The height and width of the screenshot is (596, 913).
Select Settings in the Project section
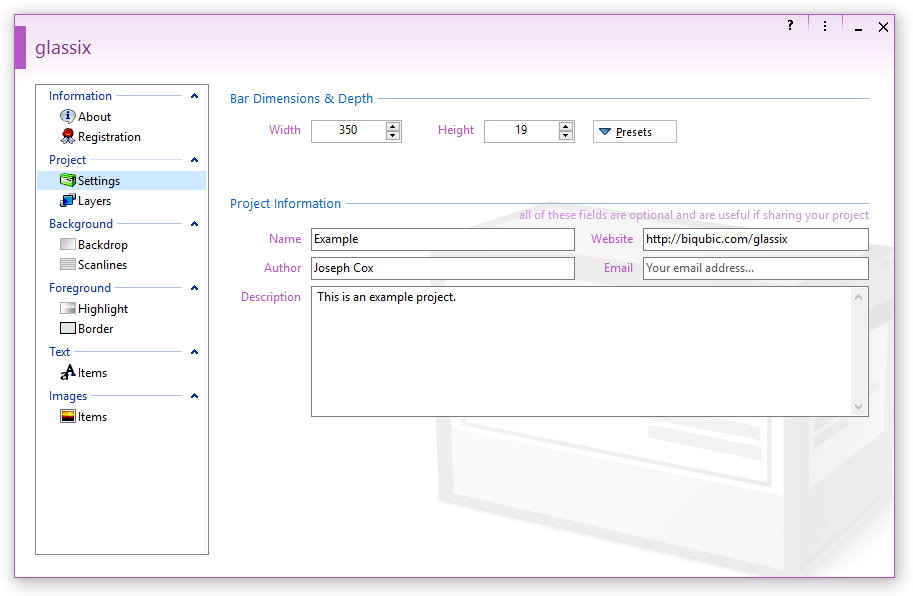point(98,181)
